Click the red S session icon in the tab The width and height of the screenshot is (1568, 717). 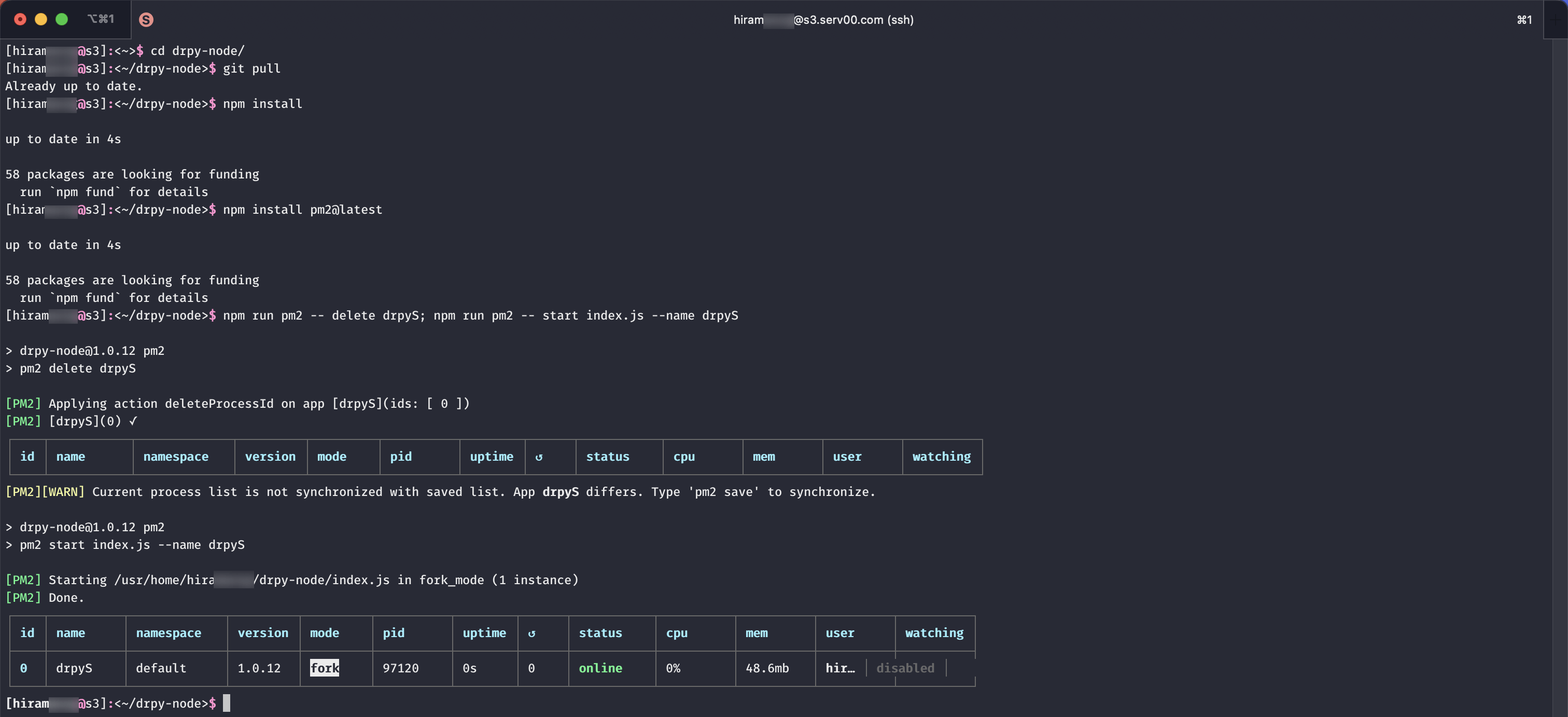point(146,20)
